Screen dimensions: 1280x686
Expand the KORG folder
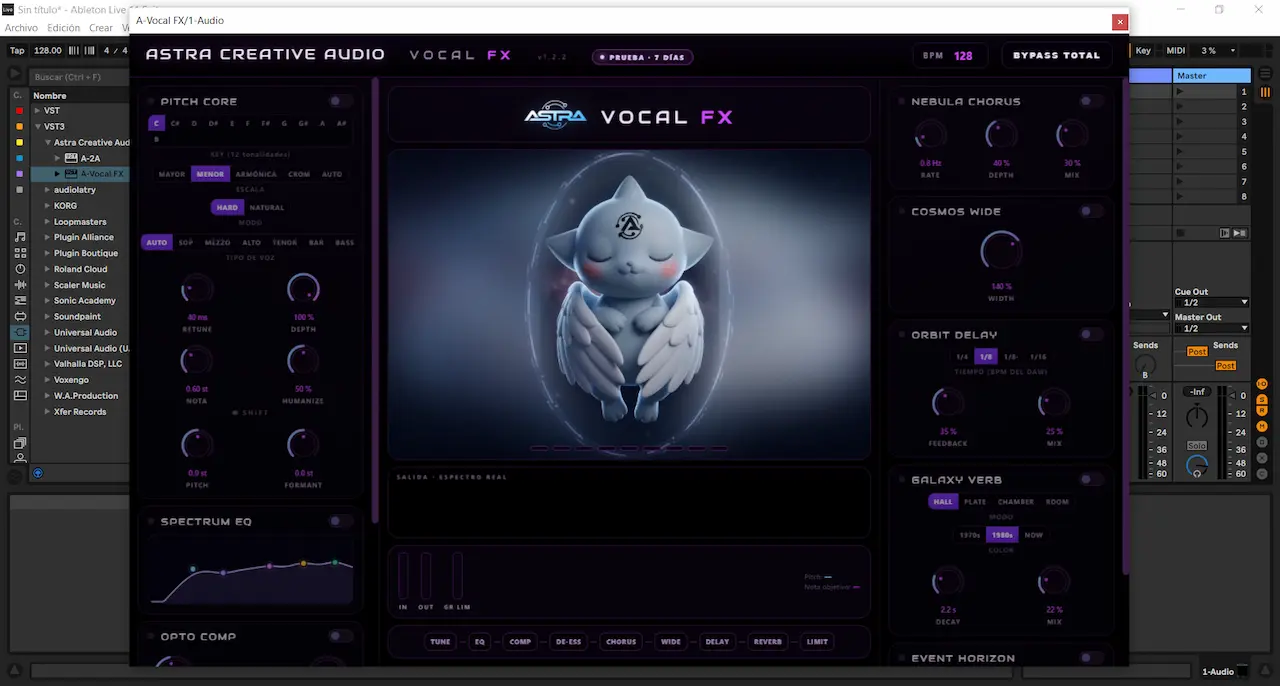(x=47, y=206)
